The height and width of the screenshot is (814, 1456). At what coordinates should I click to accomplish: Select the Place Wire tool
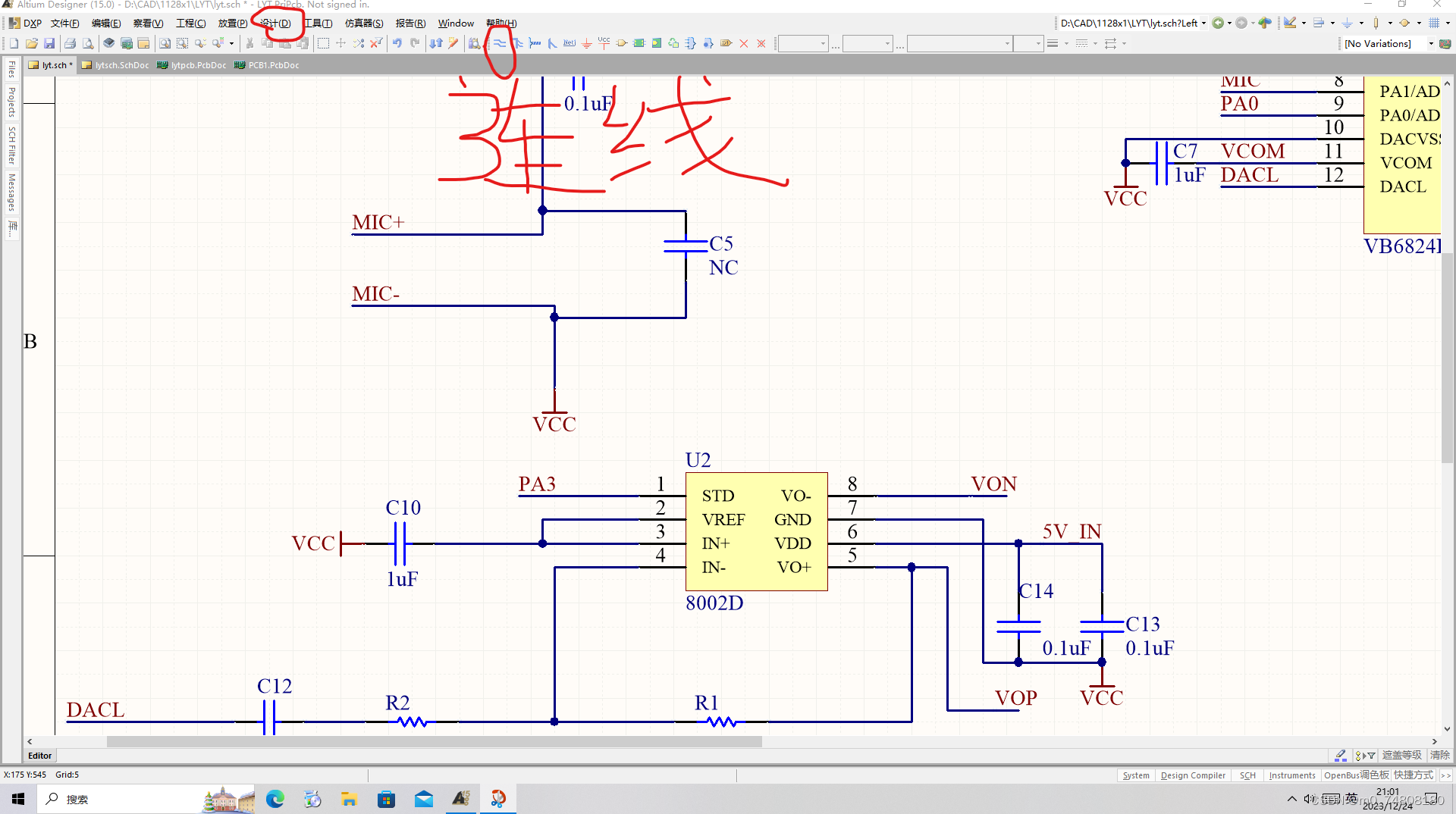coord(500,43)
